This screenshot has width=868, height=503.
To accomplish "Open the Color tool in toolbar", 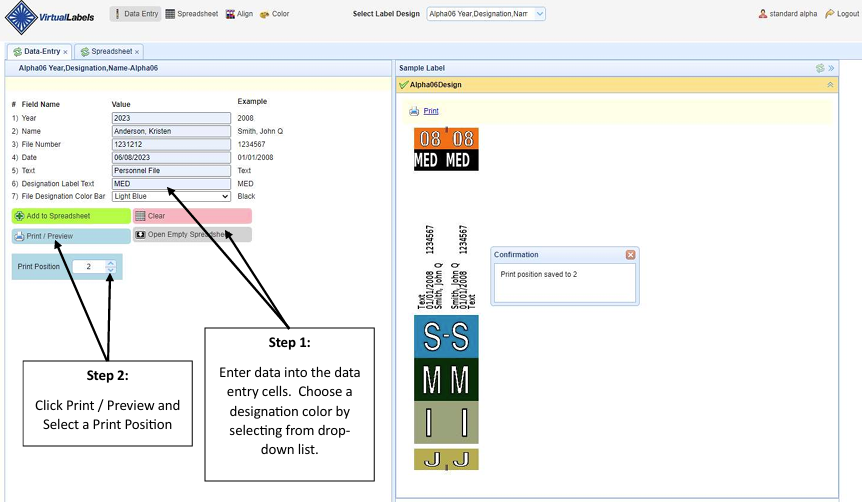I will 275,14.
